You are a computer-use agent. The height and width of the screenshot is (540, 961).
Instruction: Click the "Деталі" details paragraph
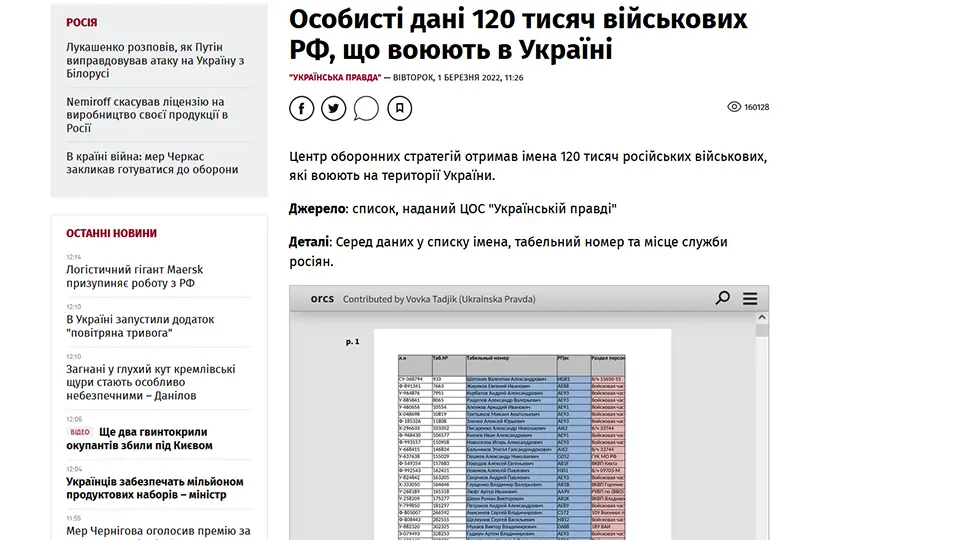[508, 251]
